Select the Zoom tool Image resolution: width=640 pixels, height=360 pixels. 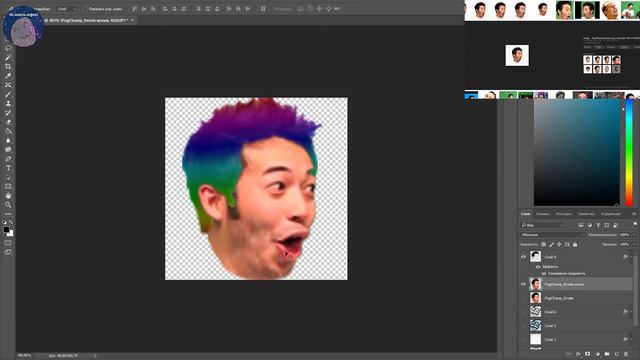click(x=8, y=205)
